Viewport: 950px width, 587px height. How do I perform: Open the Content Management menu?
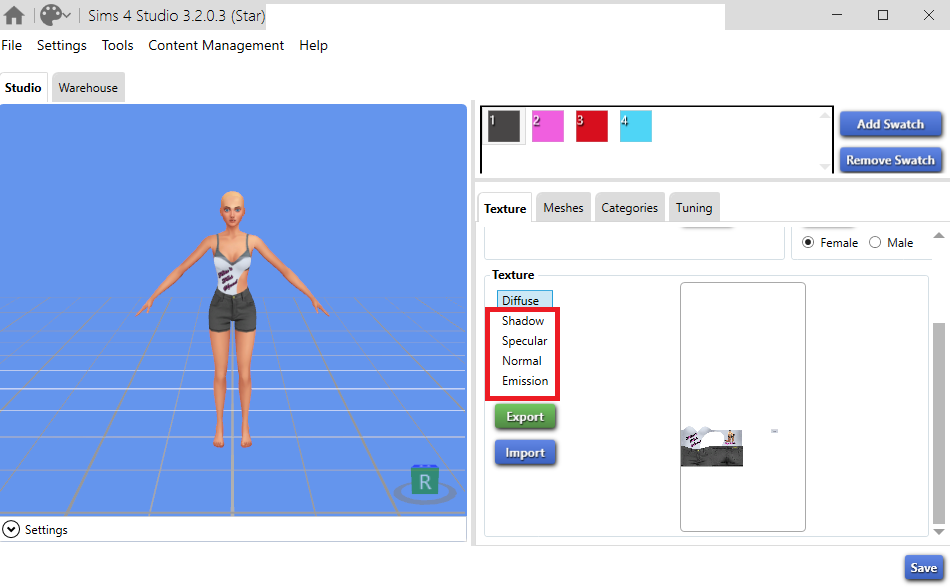coord(216,45)
